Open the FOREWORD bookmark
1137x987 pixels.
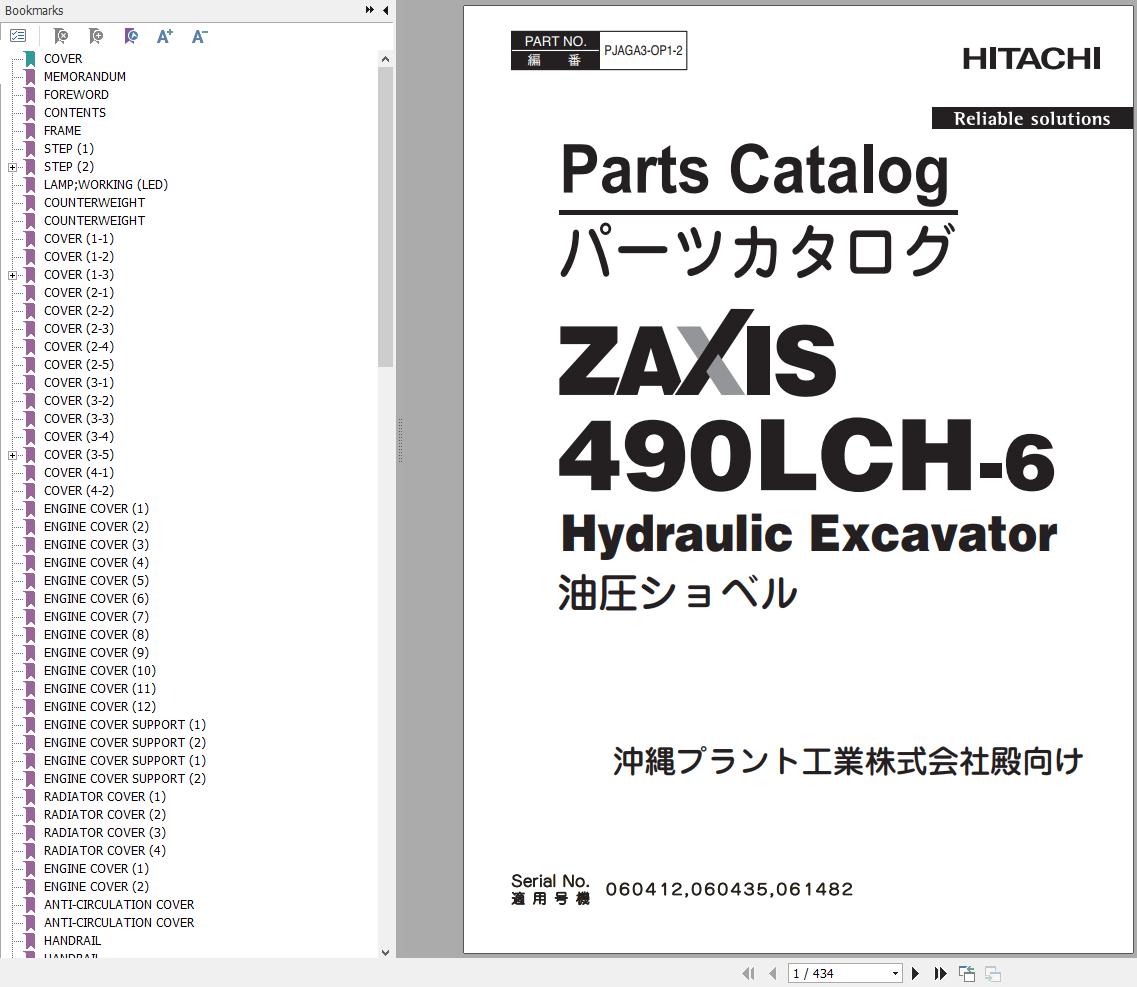coord(76,95)
